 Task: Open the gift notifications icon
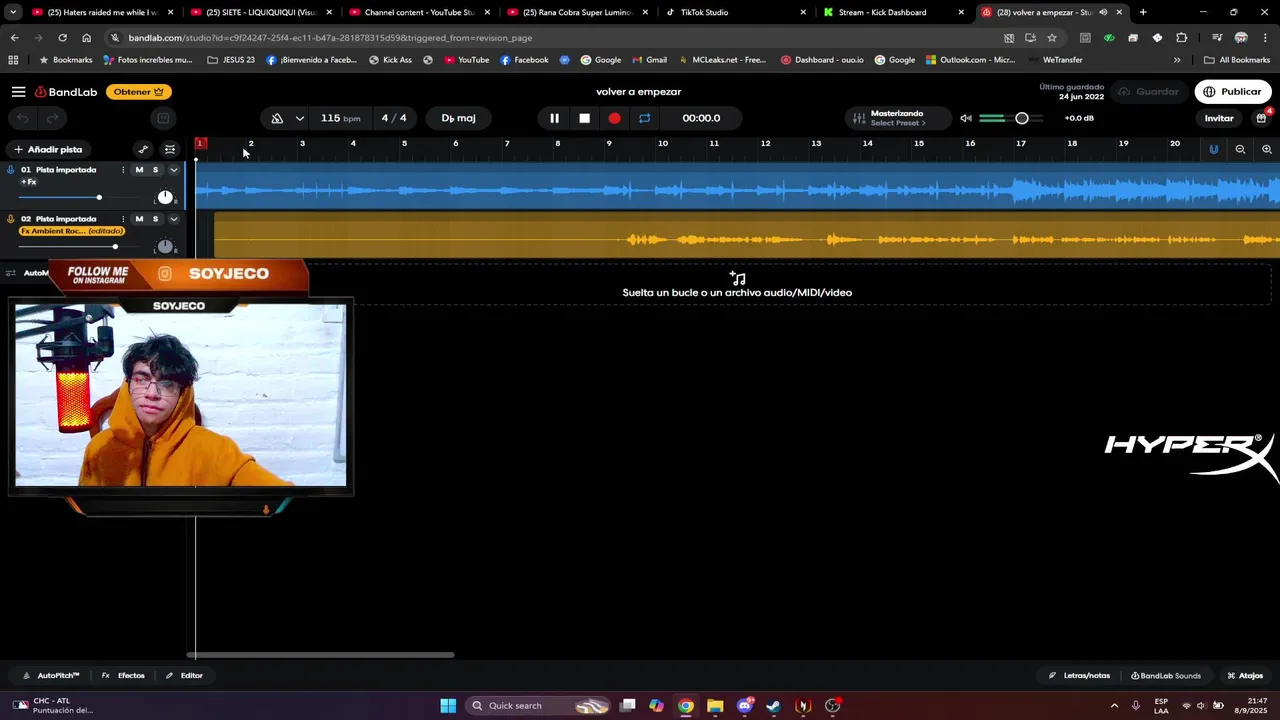click(1262, 118)
